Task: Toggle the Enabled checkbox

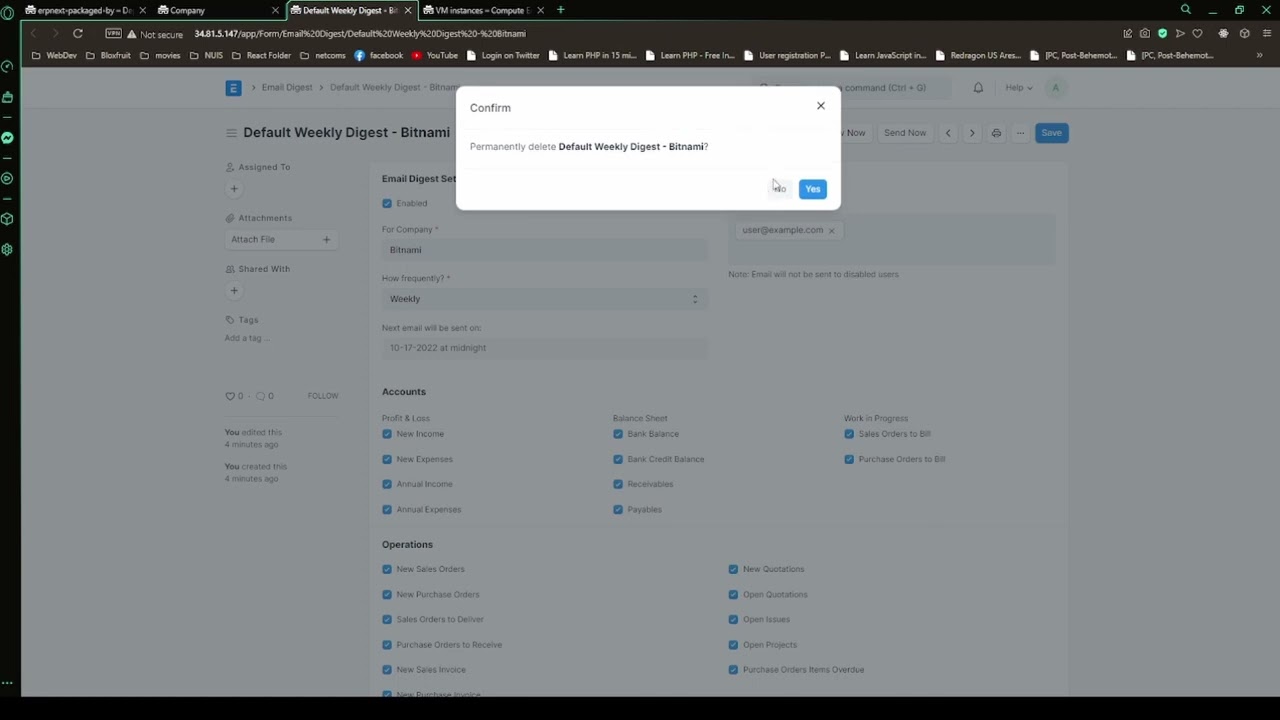Action: pos(387,203)
